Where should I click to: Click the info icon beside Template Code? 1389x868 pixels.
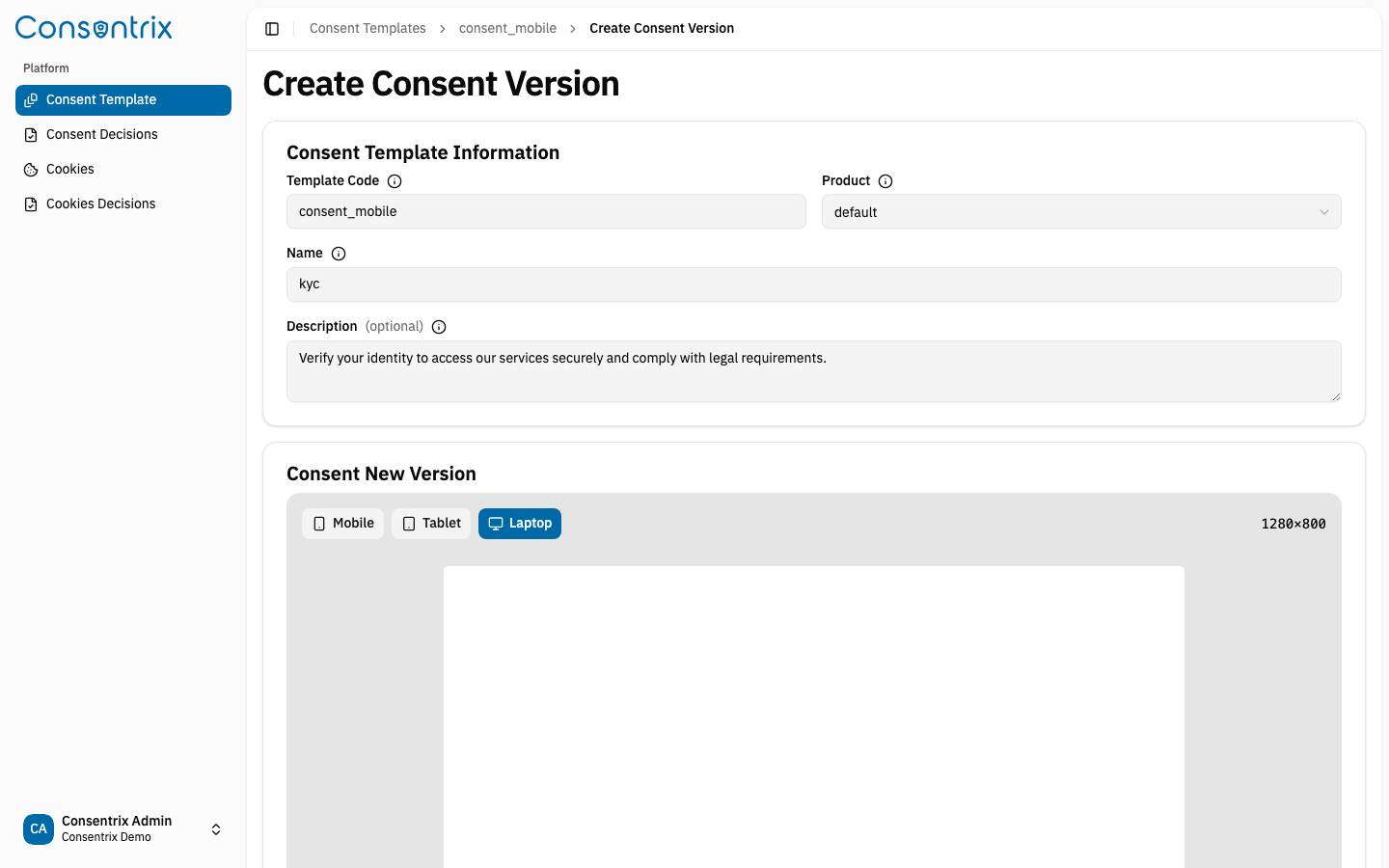[395, 181]
